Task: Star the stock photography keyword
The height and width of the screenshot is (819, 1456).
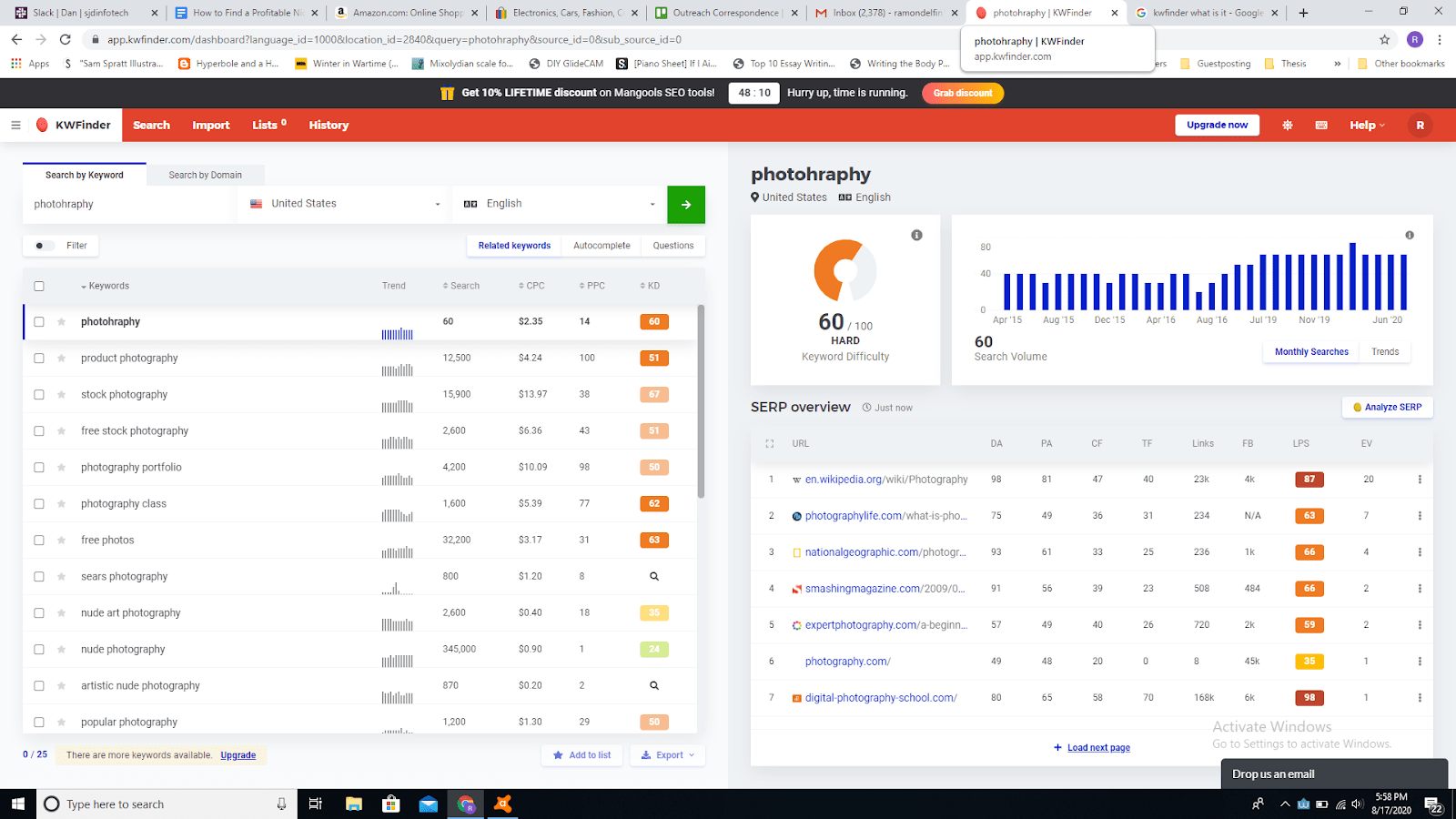Action: tap(61, 394)
